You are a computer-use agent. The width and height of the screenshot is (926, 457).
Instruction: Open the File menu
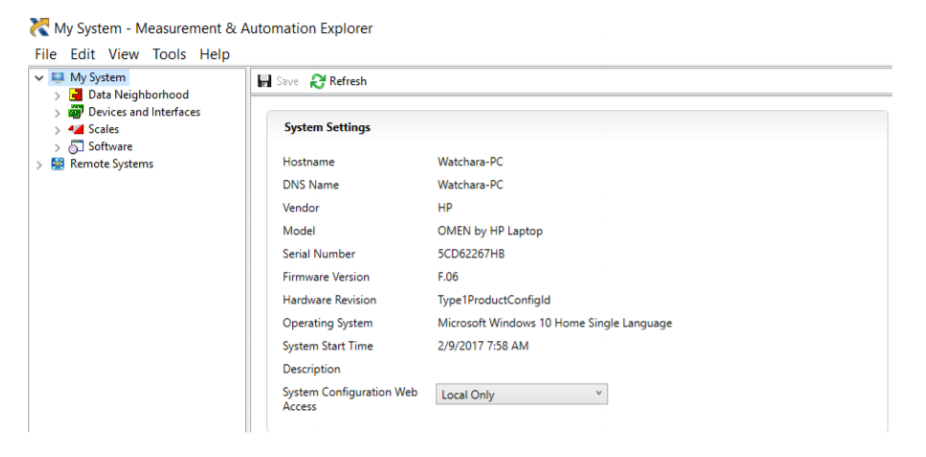point(46,54)
